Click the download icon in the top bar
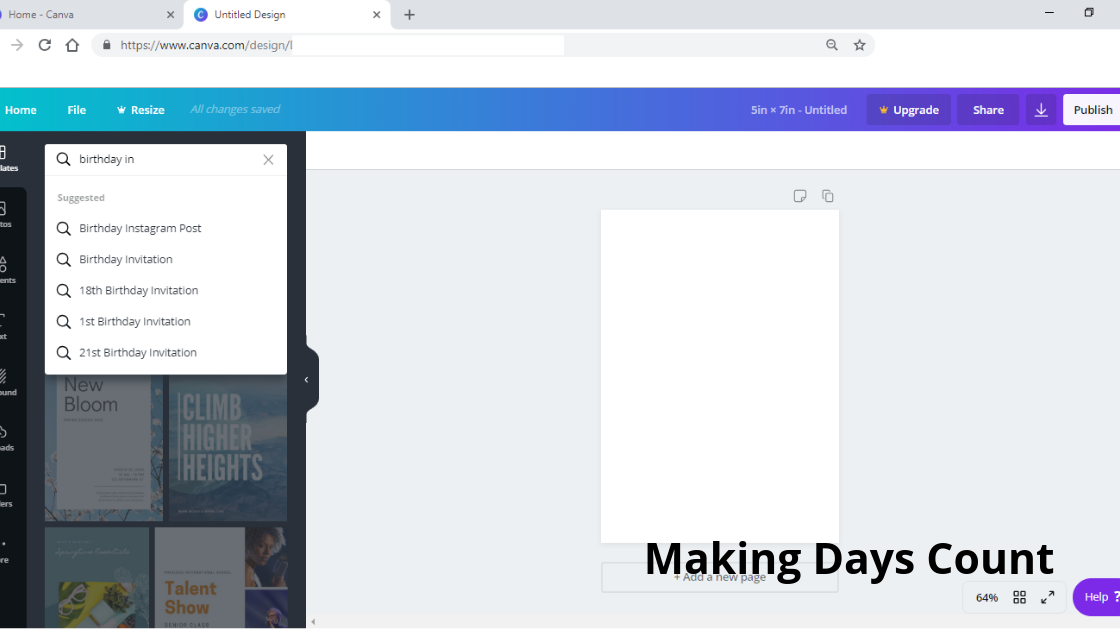 click(1041, 110)
